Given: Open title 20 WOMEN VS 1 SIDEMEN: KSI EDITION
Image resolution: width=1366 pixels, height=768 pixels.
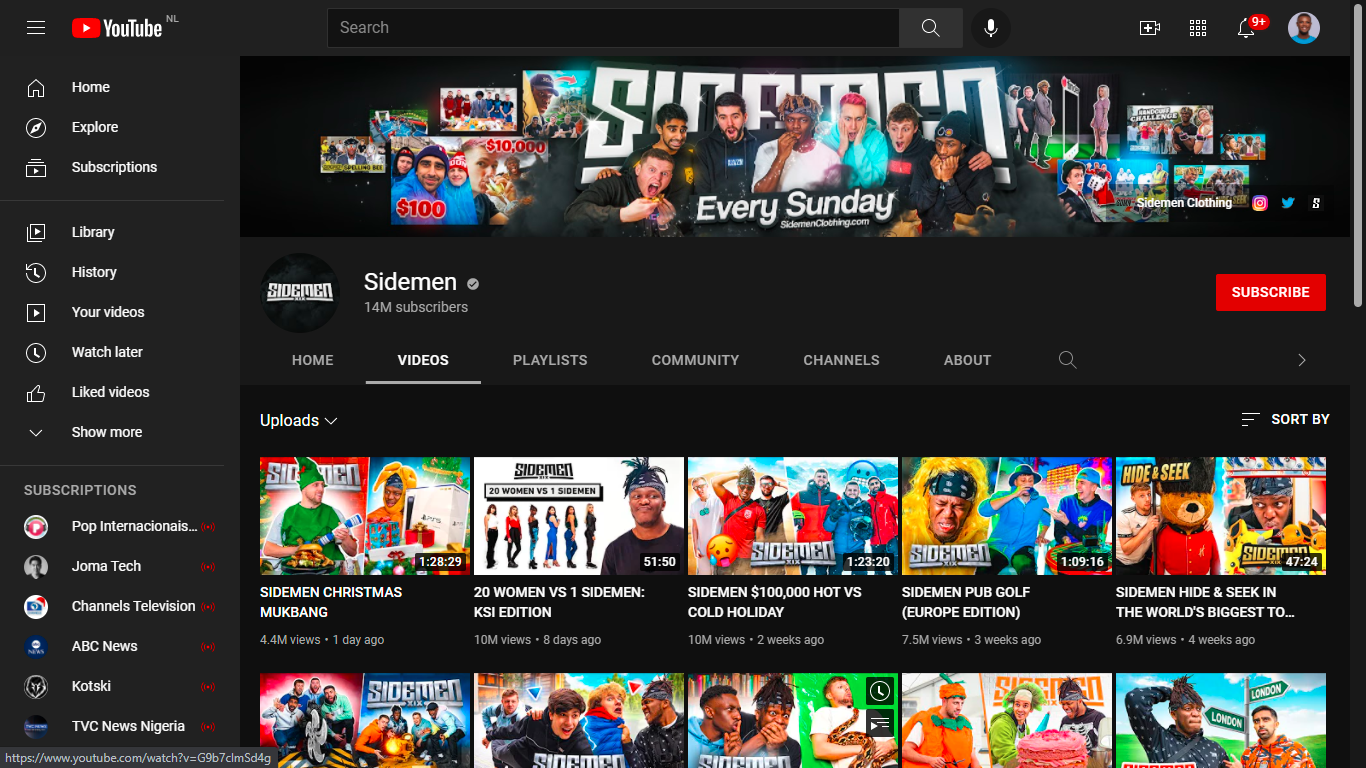Looking at the screenshot, I should click(559, 602).
